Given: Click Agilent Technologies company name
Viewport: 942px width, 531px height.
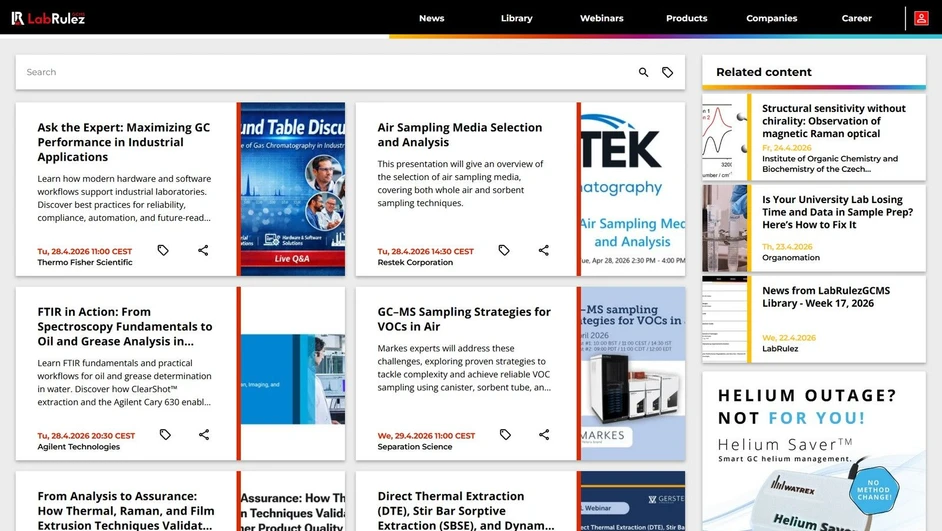Looking at the screenshot, I should tap(79, 447).
